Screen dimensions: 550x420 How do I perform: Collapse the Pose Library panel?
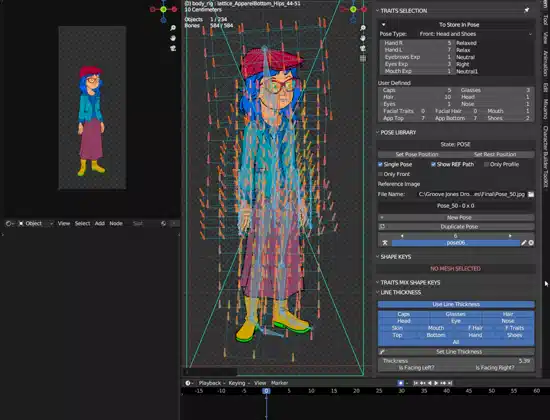[x=377, y=132]
